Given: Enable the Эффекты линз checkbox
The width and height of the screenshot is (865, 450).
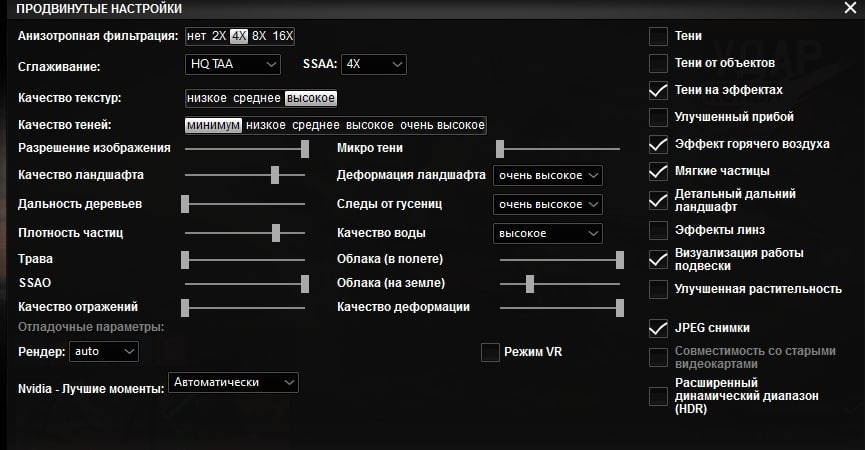Looking at the screenshot, I should 658,231.
